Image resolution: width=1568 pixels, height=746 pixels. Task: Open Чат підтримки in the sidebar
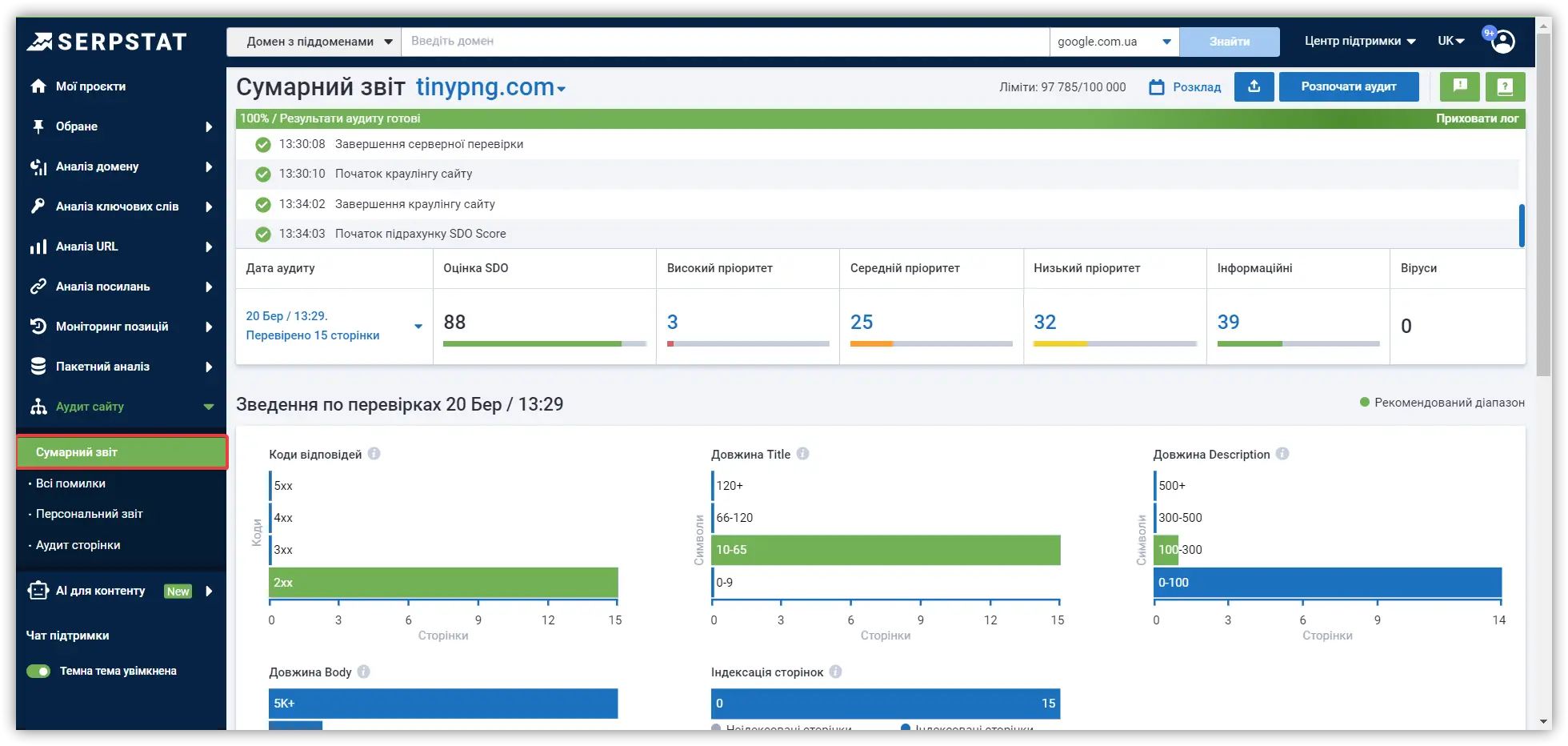tap(68, 636)
